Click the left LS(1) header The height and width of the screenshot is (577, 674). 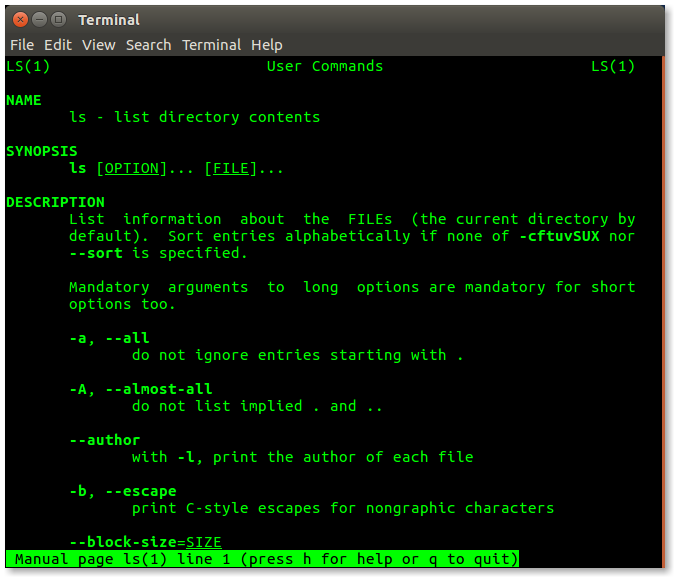pyautogui.click(x=28, y=66)
